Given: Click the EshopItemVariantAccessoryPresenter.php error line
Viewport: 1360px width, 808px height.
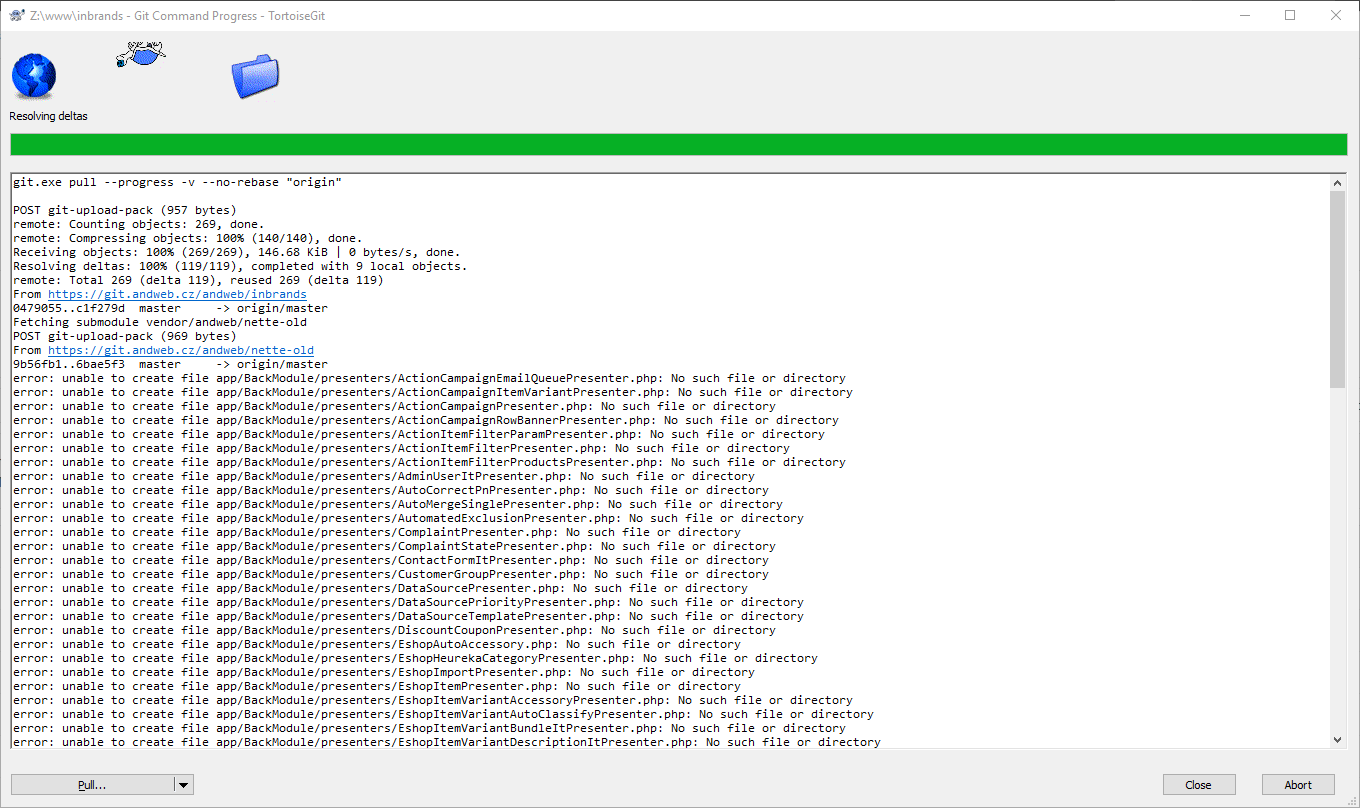Looking at the screenshot, I should tap(433, 701).
